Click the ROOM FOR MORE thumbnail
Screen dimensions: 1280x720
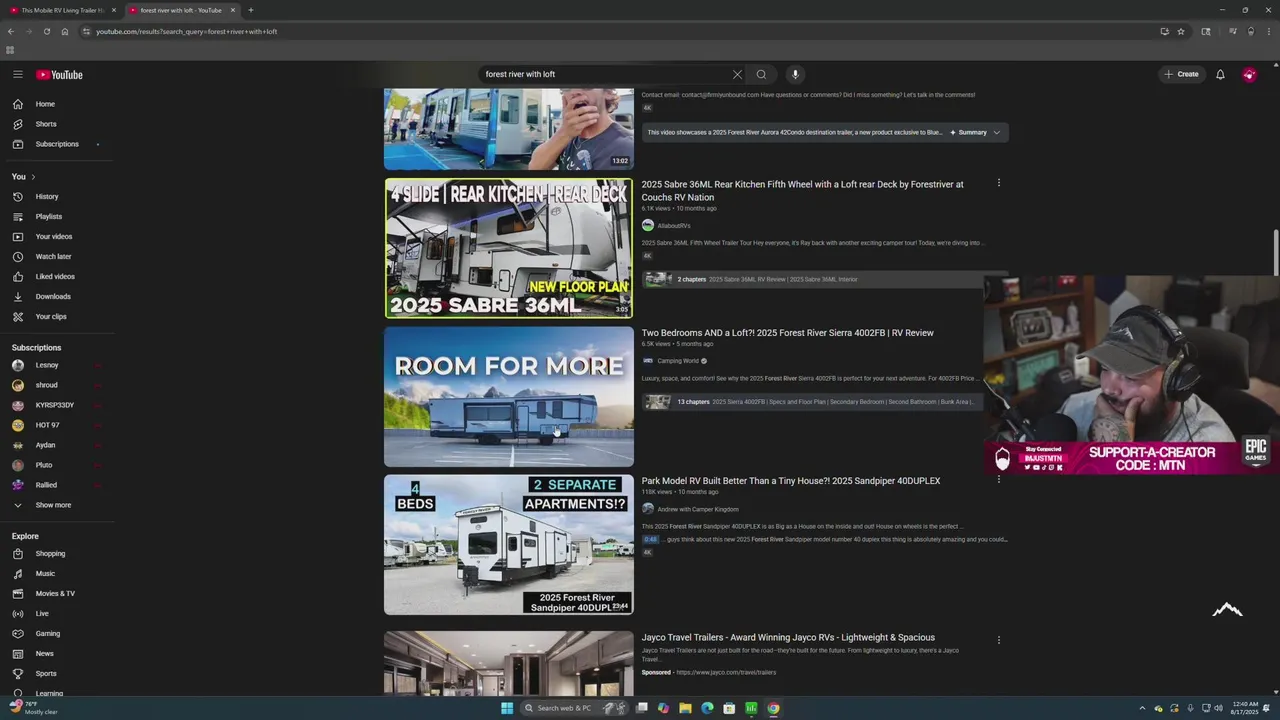pyautogui.click(x=509, y=397)
